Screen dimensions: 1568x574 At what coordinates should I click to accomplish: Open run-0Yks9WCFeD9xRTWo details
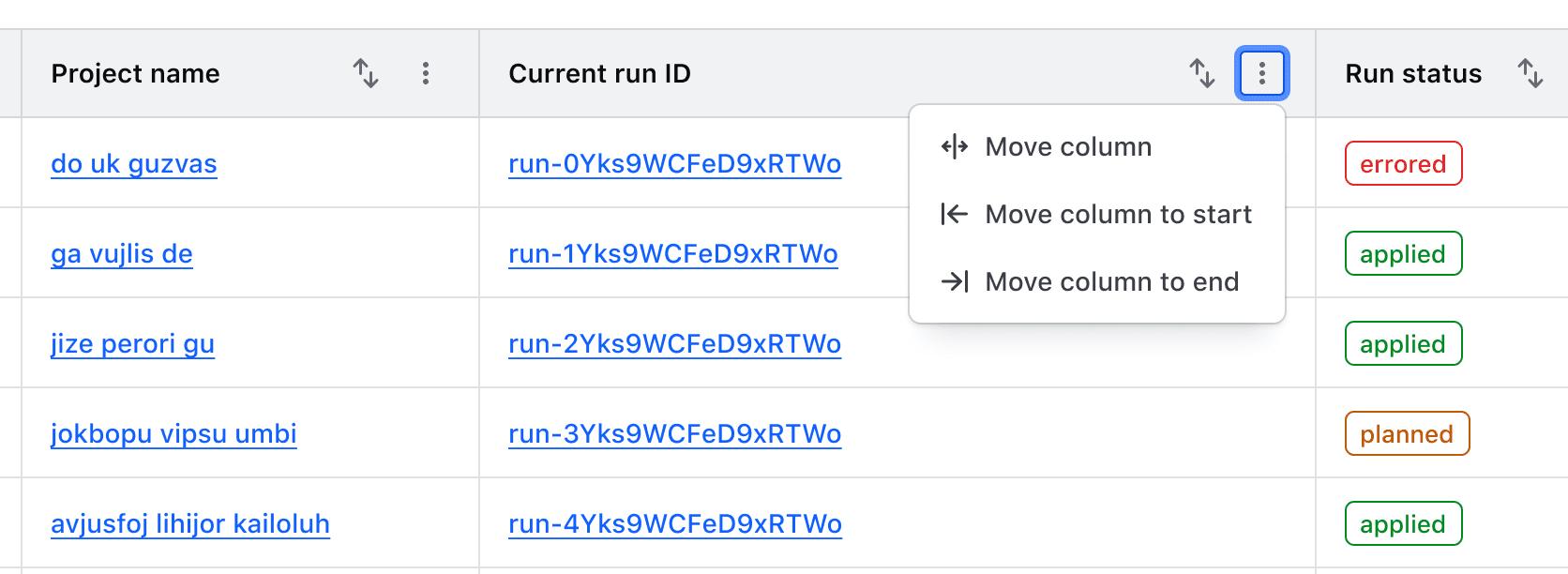674,163
